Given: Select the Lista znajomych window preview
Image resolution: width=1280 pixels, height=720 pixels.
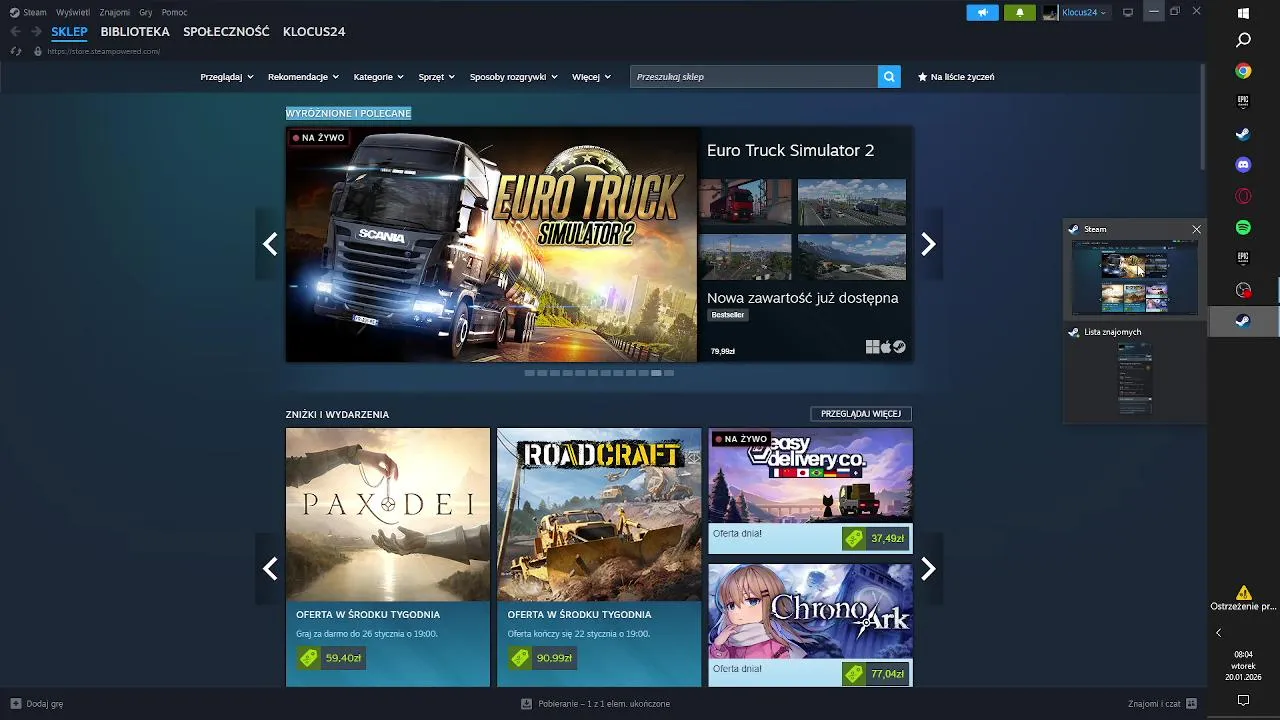Looking at the screenshot, I should pos(1134,379).
